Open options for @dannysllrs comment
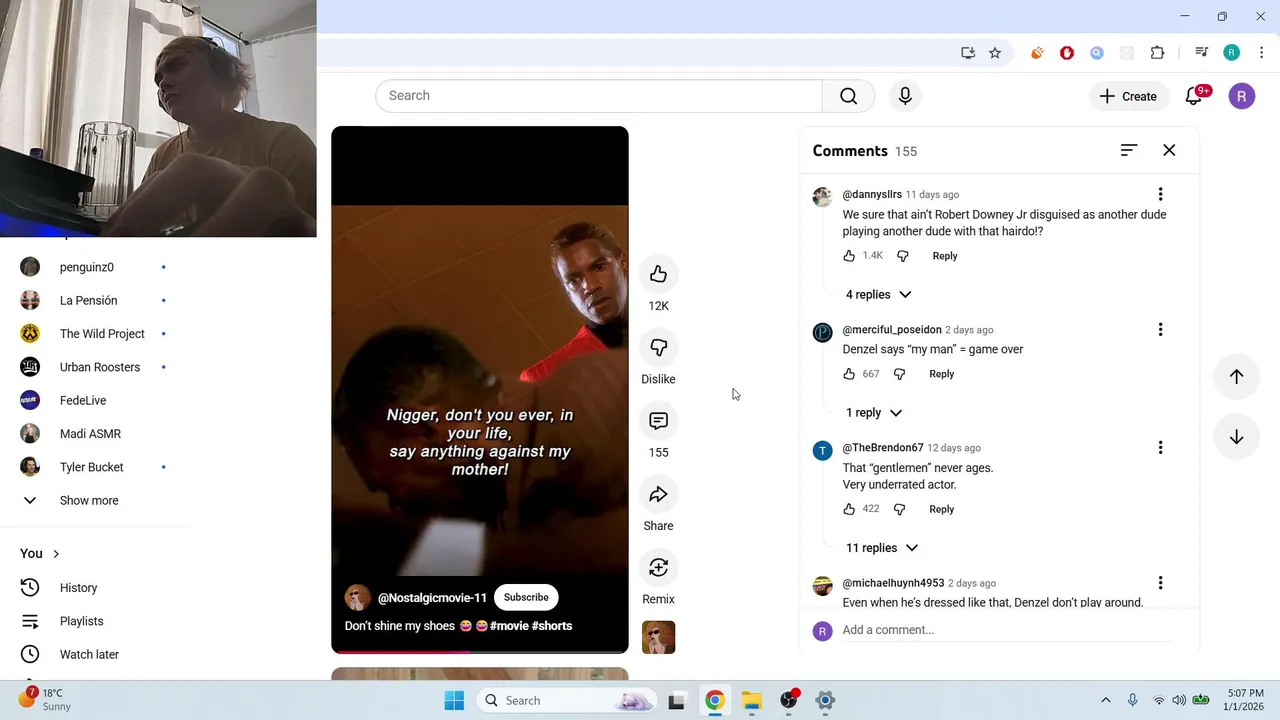The width and height of the screenshot is (1280, 720). 1160,194
